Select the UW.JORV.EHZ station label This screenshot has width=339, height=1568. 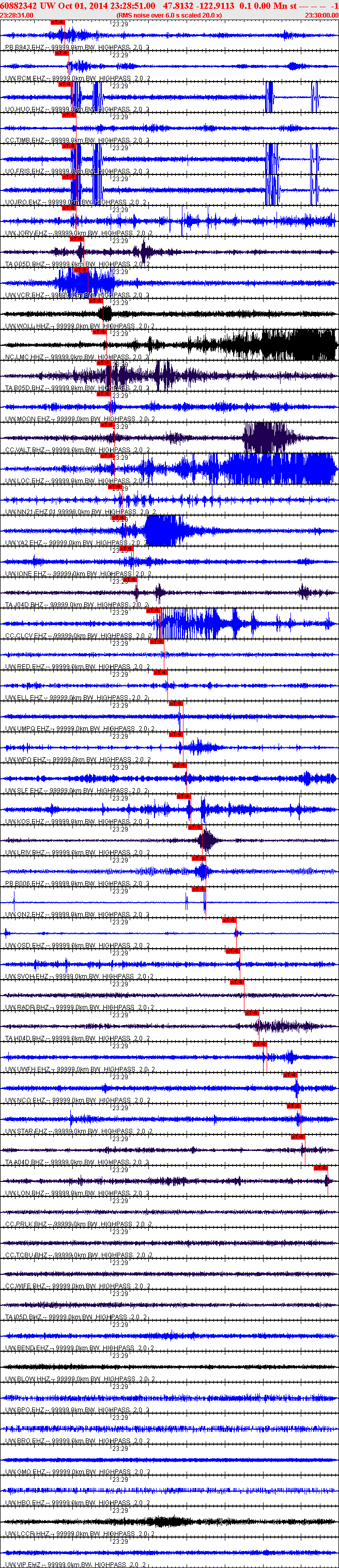tap(78, 233)
